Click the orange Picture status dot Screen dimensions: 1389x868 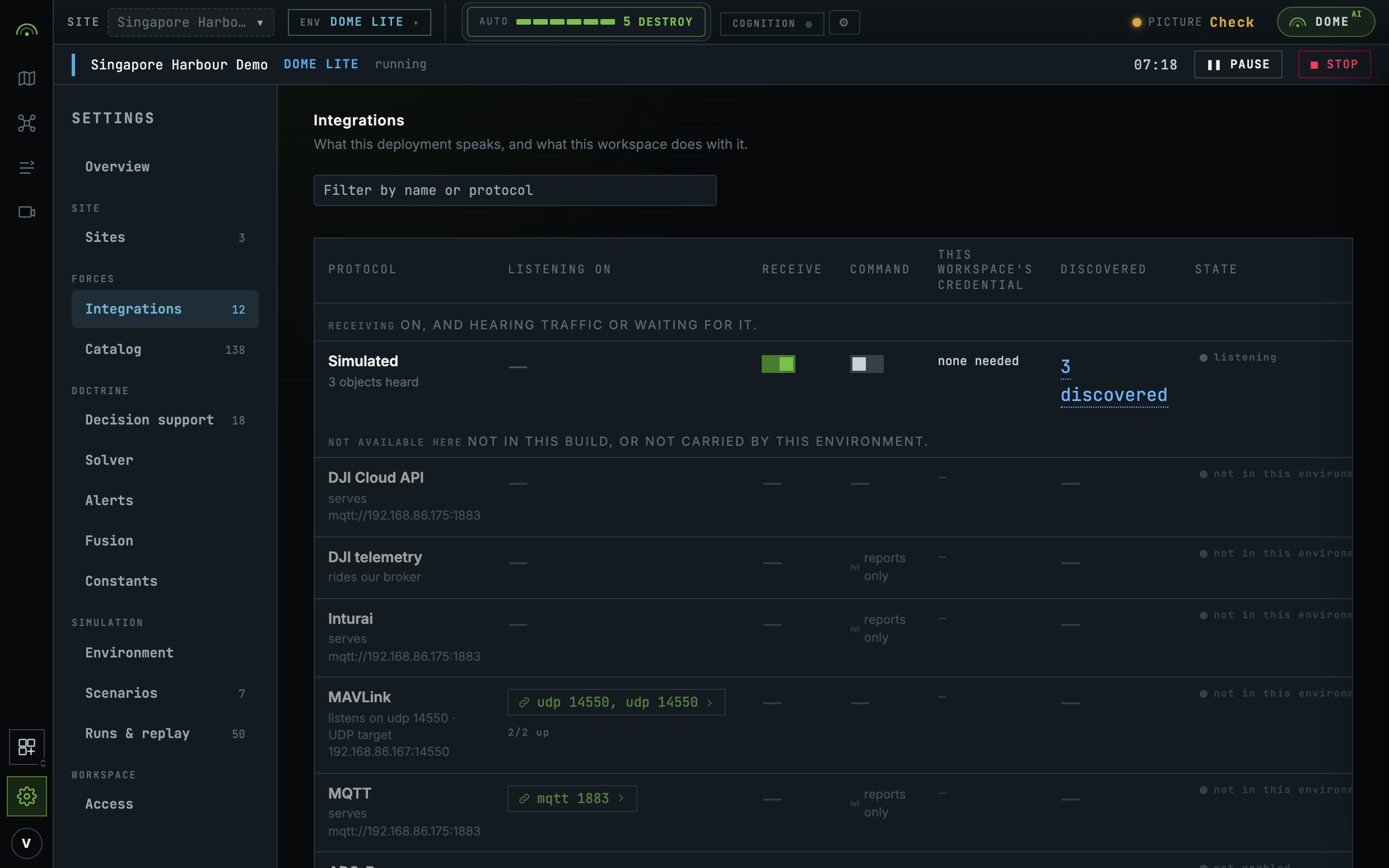click(x=1136, y=22)
